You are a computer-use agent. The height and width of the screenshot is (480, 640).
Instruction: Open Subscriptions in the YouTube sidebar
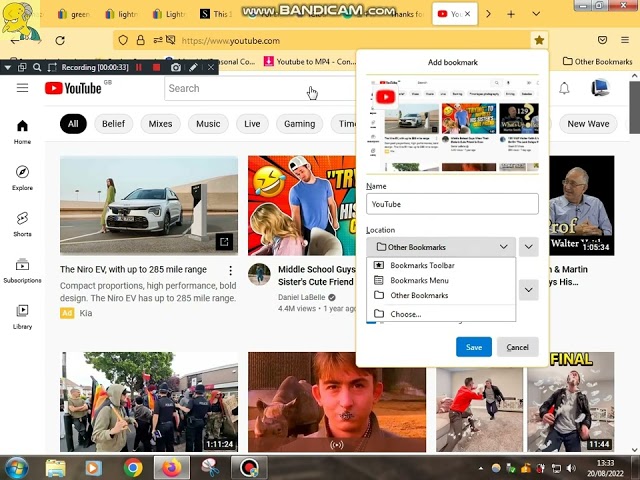[x=22, y=271]
